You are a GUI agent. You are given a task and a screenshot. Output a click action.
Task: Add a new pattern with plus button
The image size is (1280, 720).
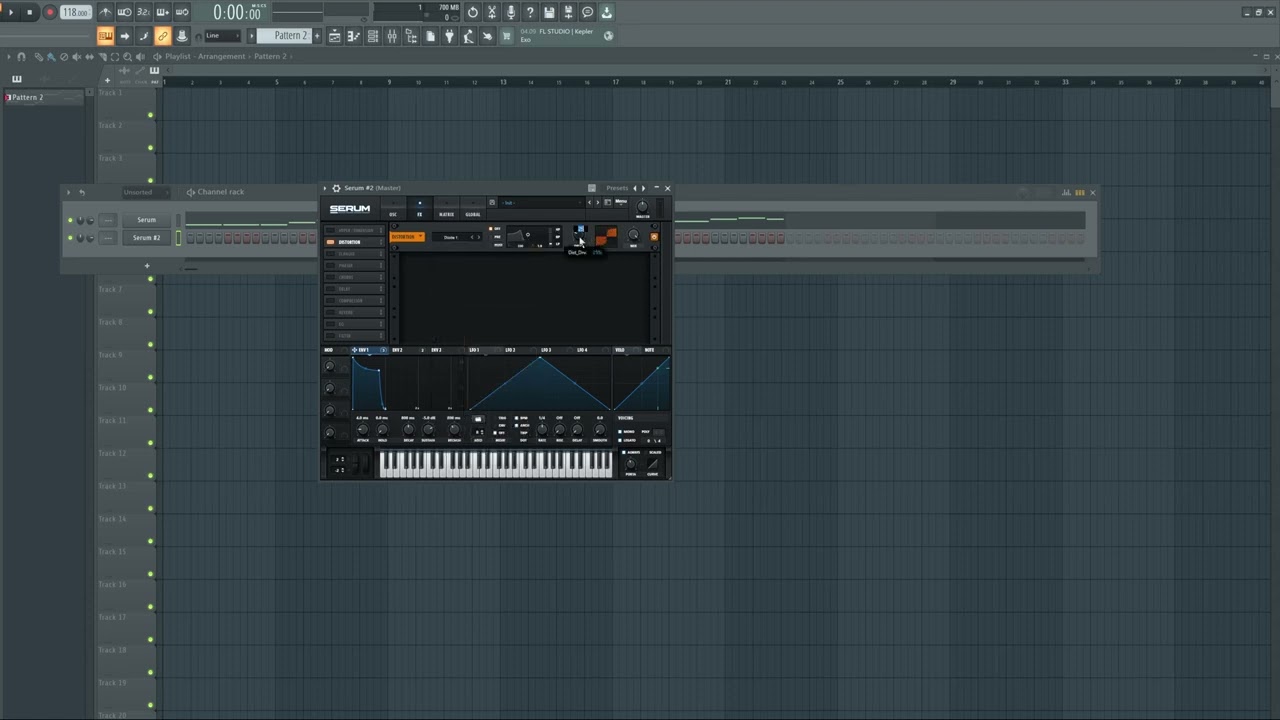coord(317,36)
